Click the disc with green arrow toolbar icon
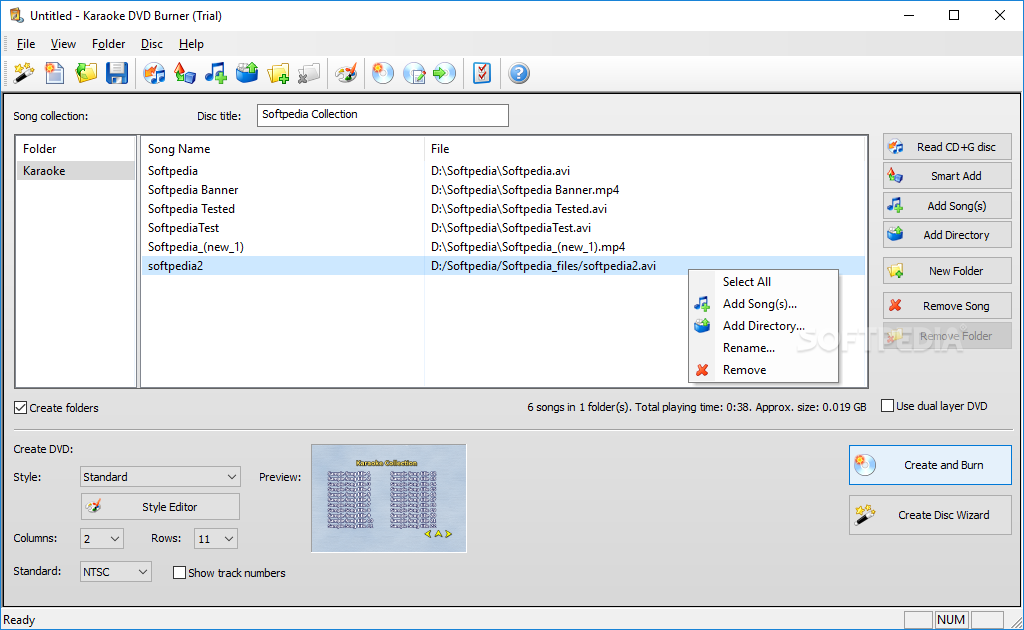Image resolution: width=1024 pixels, height=630 pixels. click(445, 73)
